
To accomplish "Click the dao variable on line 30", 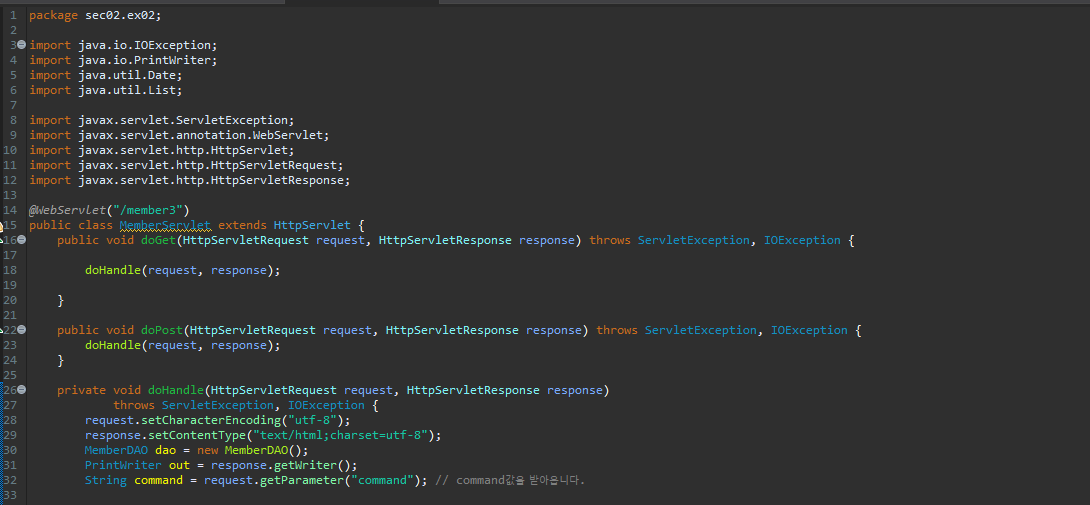I will coord(165,450).
